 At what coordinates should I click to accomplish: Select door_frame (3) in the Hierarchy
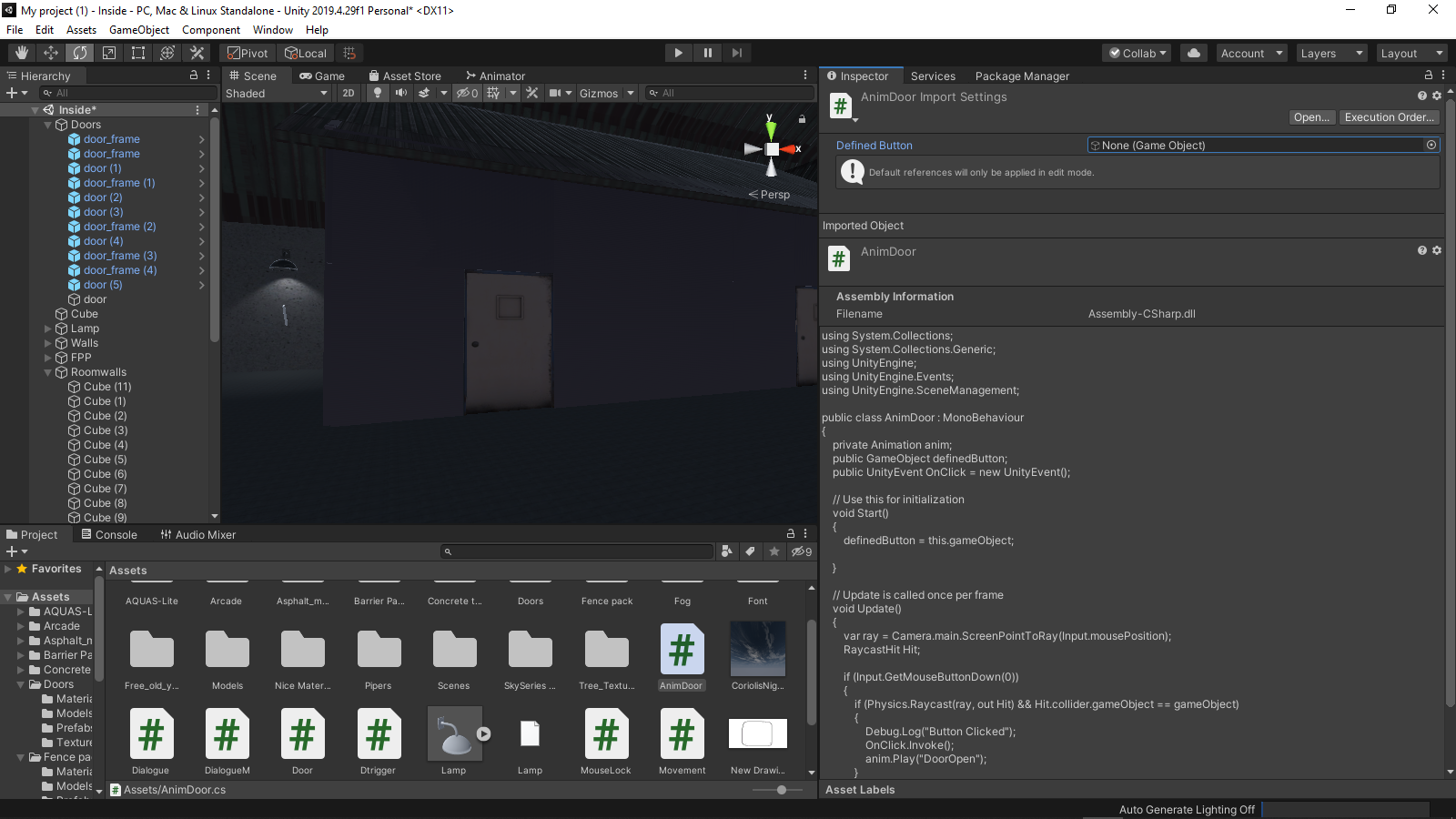pyautogui.click(x=120, y=256)
